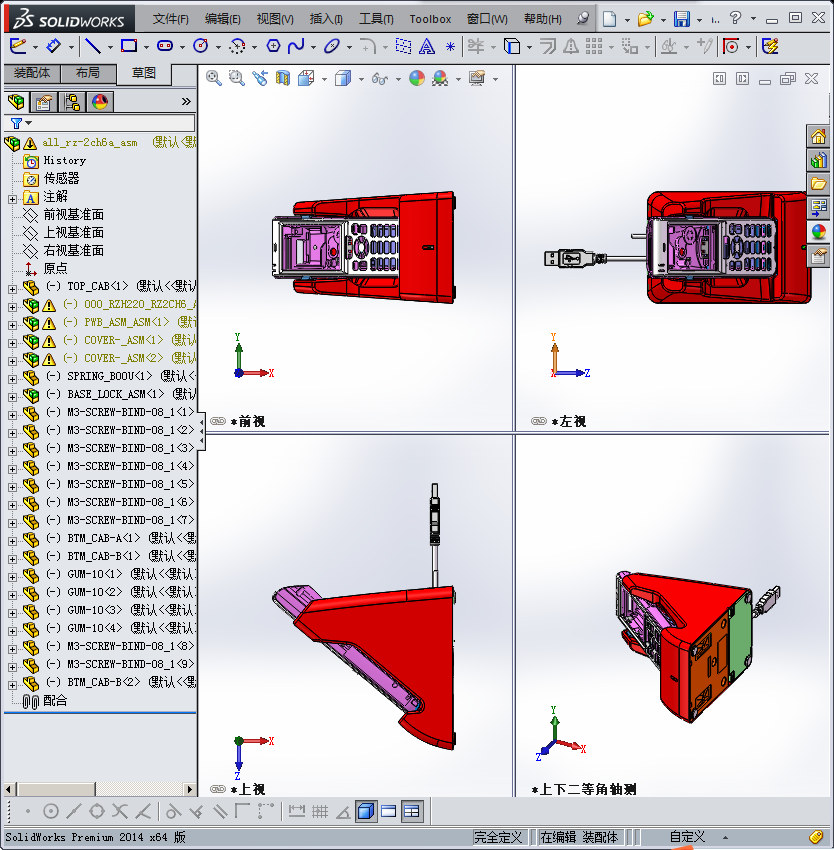Open File Explorer folder icon in task pane
Screen dimensions: 834x850
pos(818,184)
